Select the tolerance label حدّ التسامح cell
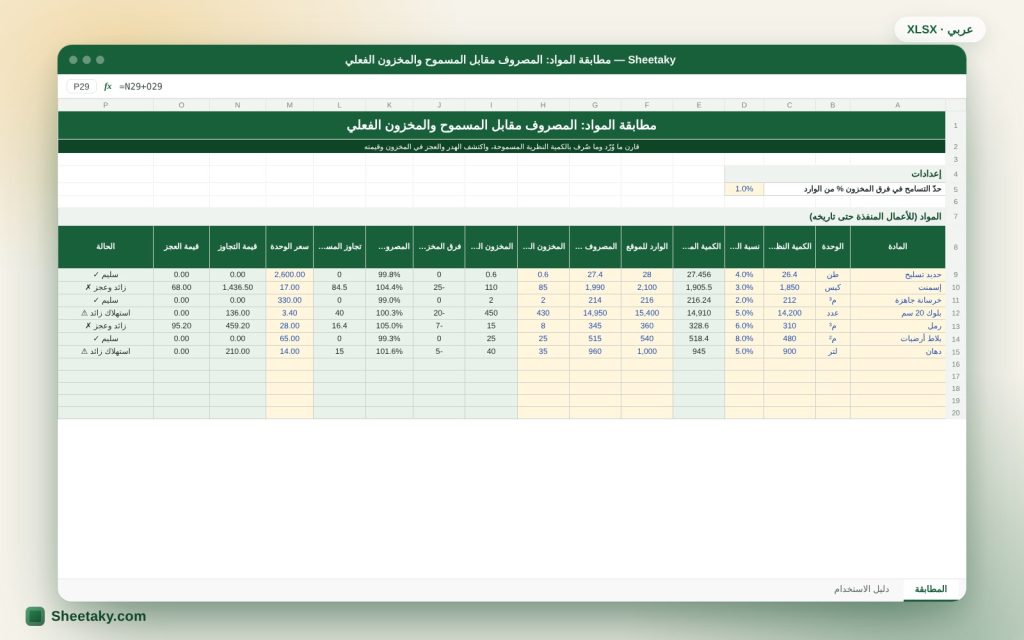The image size is (1024, 640). tap(854, 189)
